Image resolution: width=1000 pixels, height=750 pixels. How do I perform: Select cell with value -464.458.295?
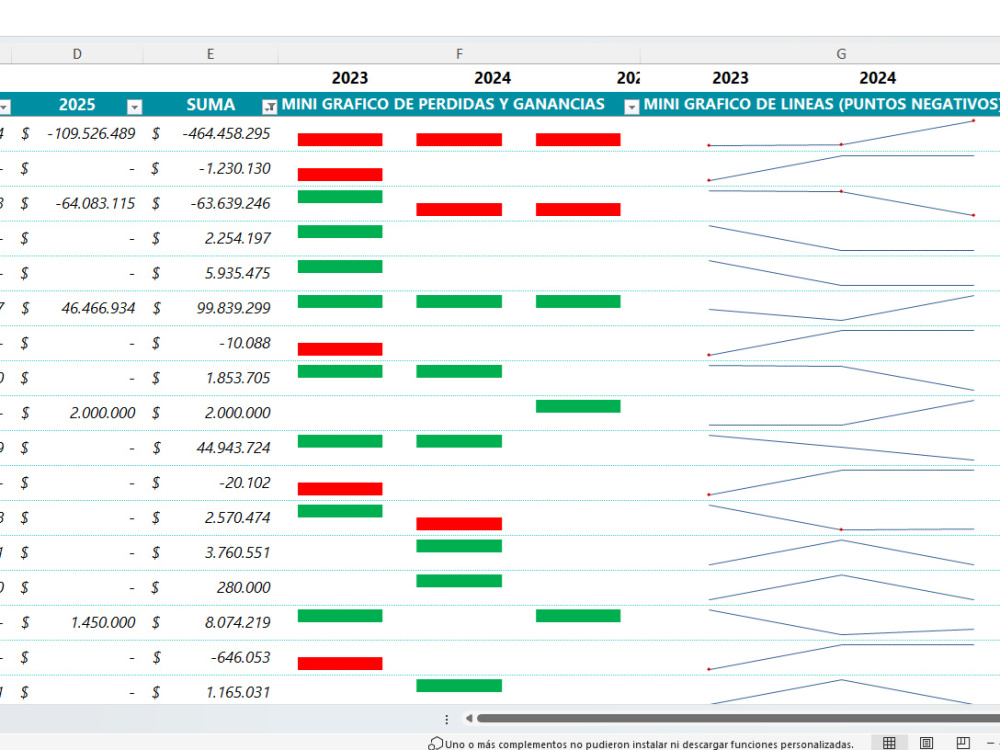(210, 134)
